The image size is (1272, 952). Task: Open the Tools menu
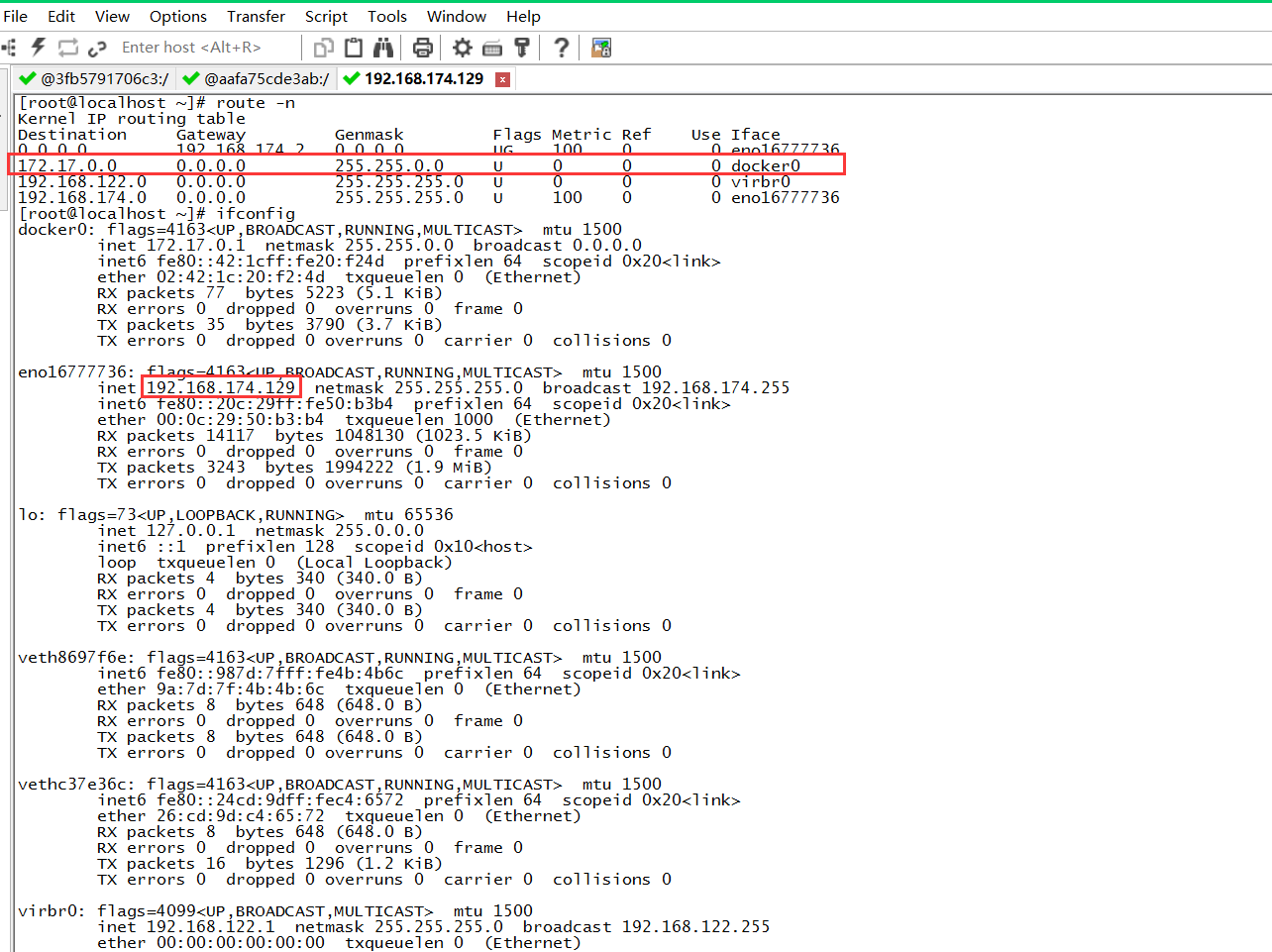(x=387, y=16)
